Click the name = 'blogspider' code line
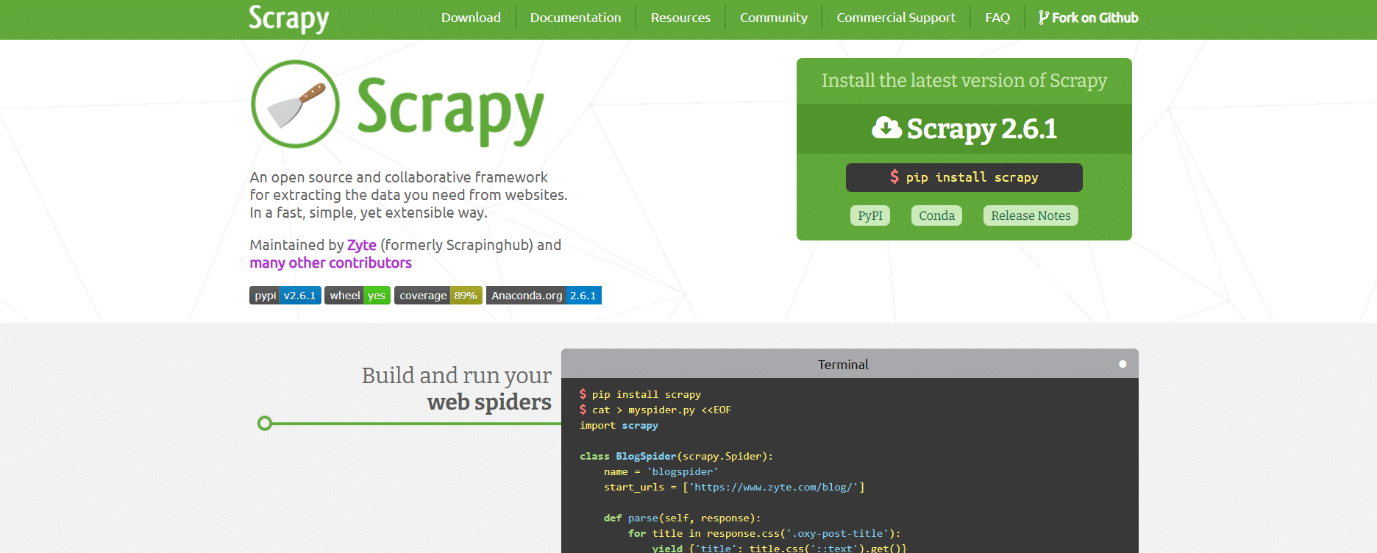This screenshot has width=1377, height=553. pyautogui.click(x=661, y=472)
